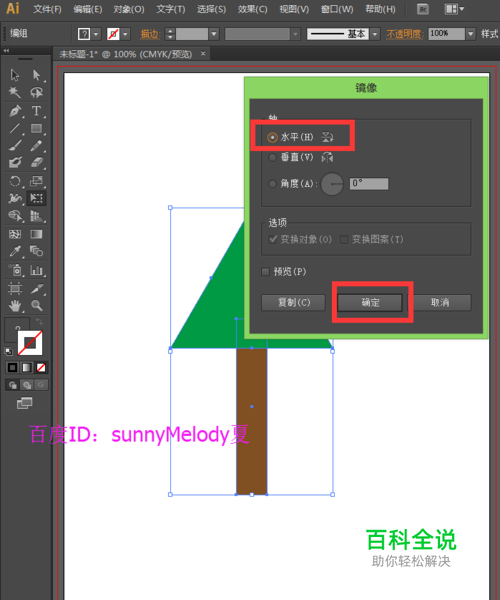Select the Perspective Grid tool
This screenshot has width=500, height=600.
36,216
